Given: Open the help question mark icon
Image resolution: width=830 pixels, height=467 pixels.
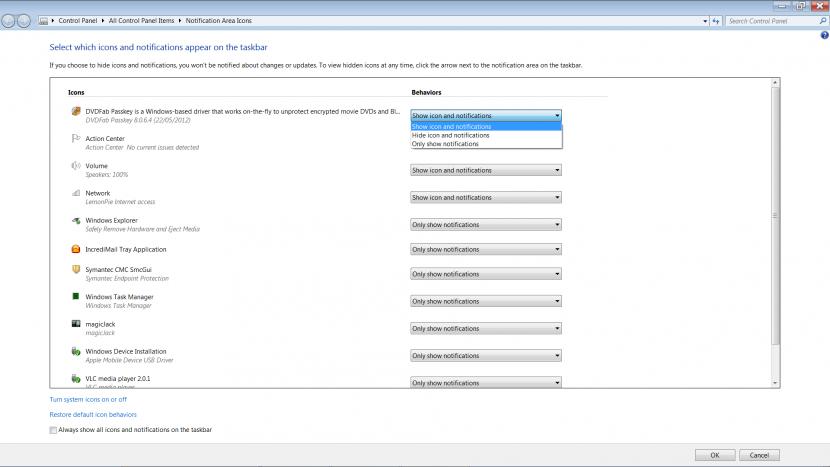Looking at the screenshot, I should point(824,35).
